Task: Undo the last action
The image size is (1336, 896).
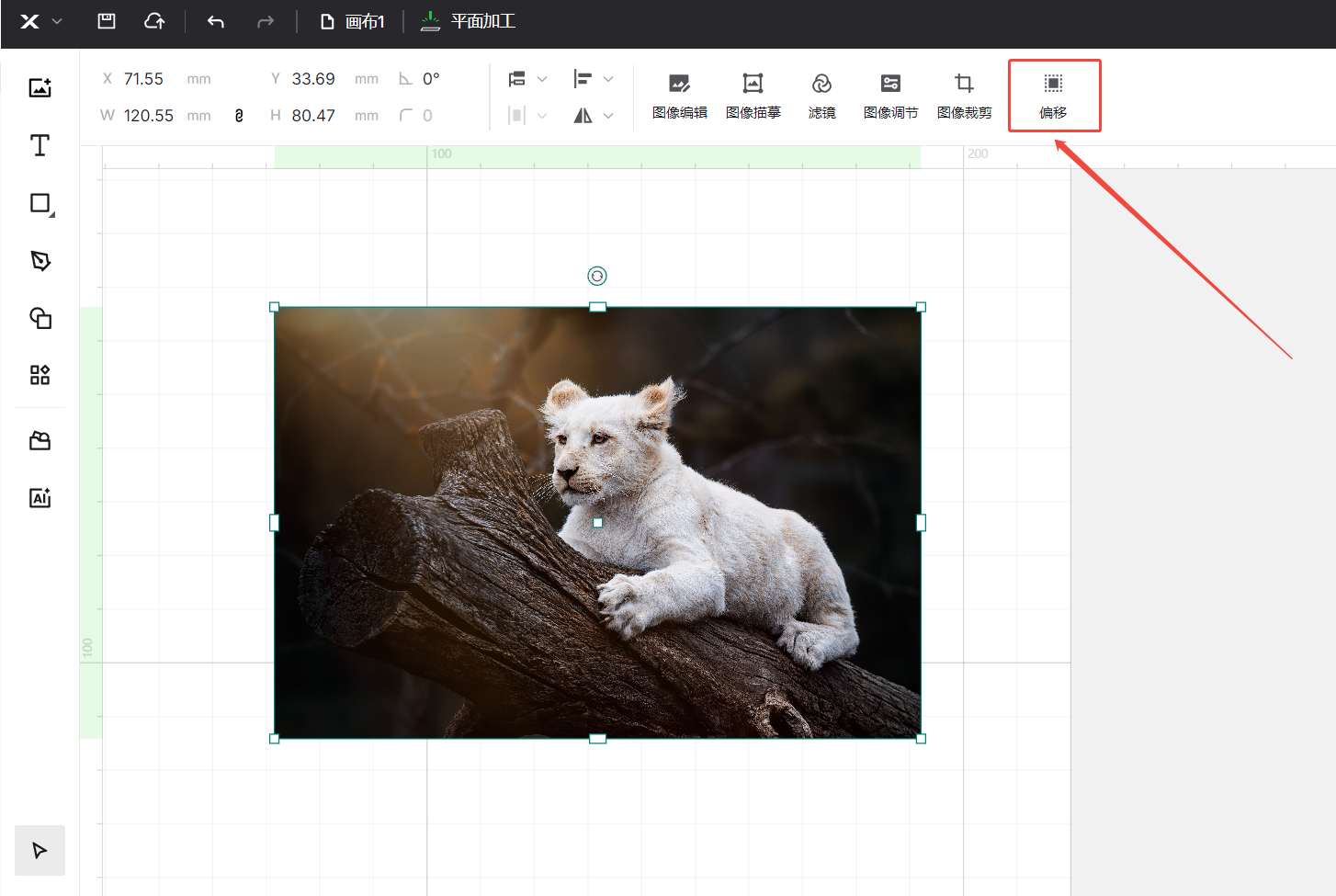Action: click(216, 21)
